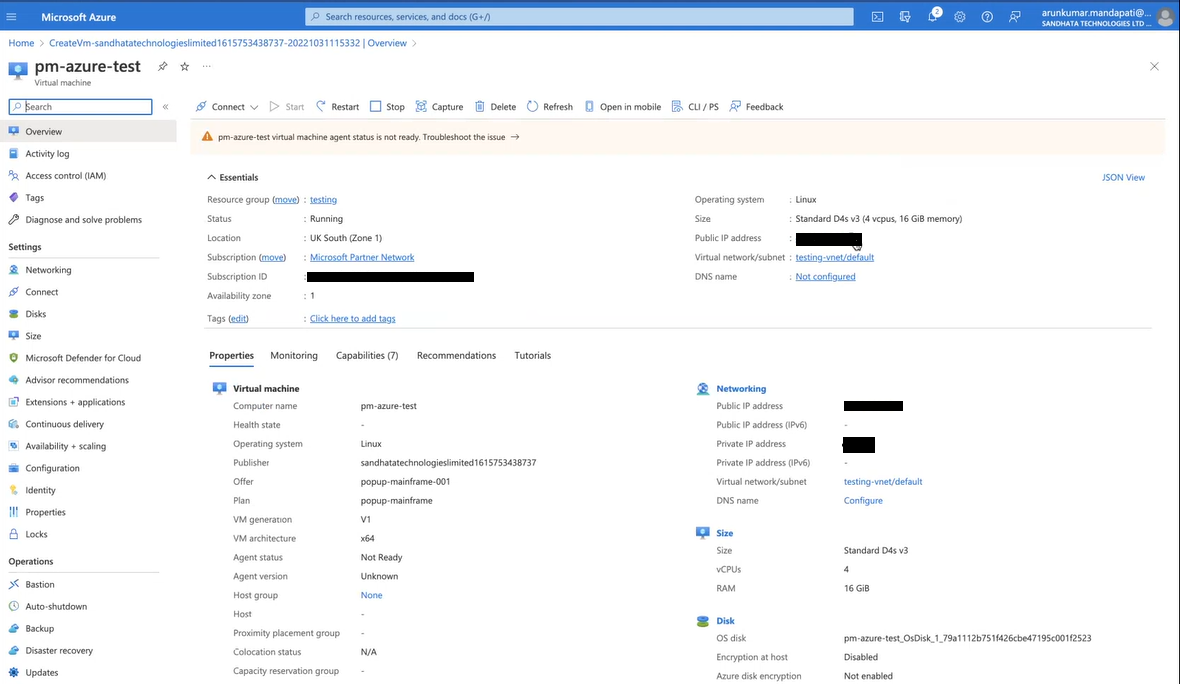Screen dimensions: 1180x684
Task: Stop the virtual machine
Action: pyautogui.click(x=388, y=107)
